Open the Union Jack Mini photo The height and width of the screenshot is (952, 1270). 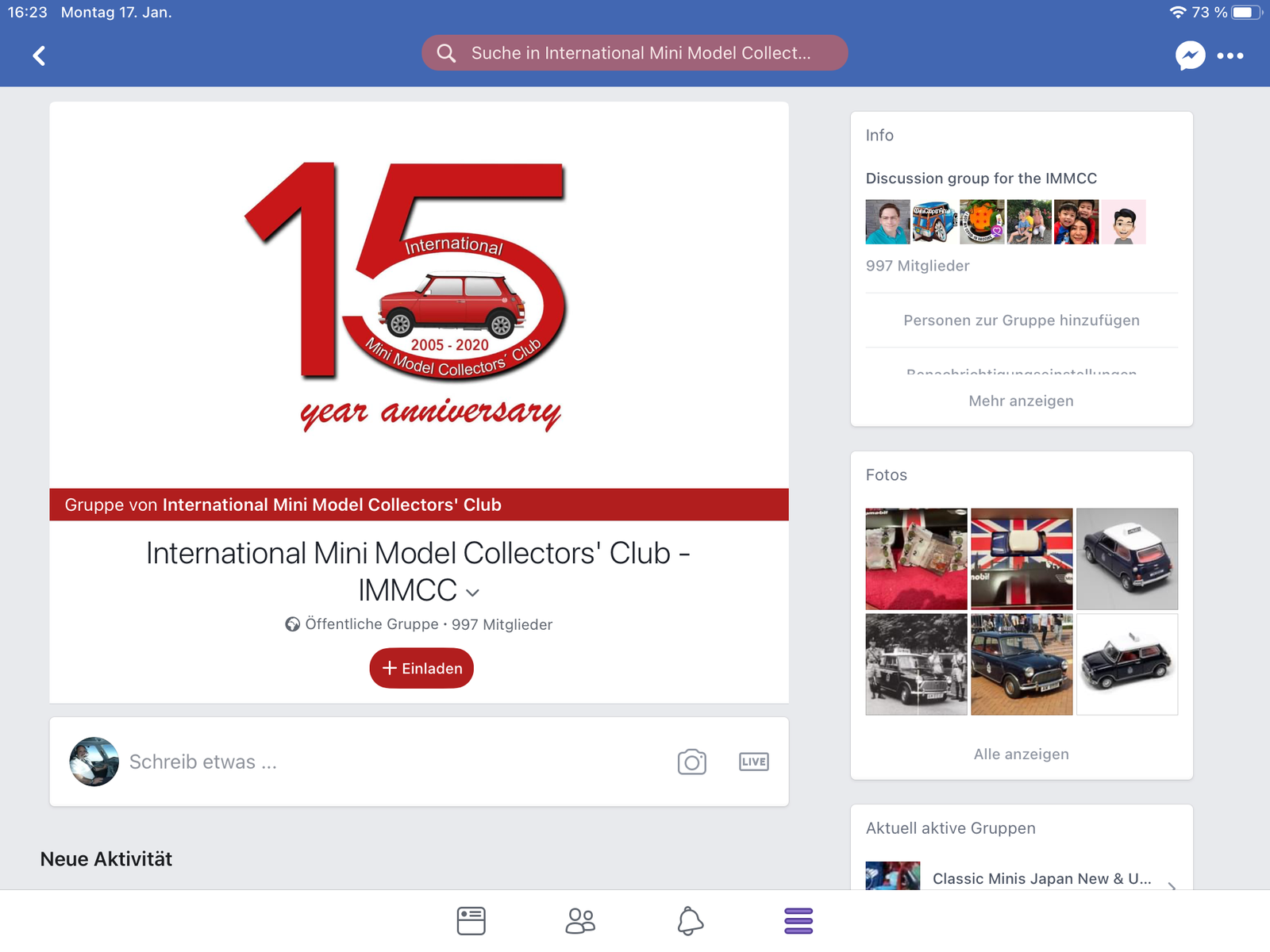pos(1022,559)
